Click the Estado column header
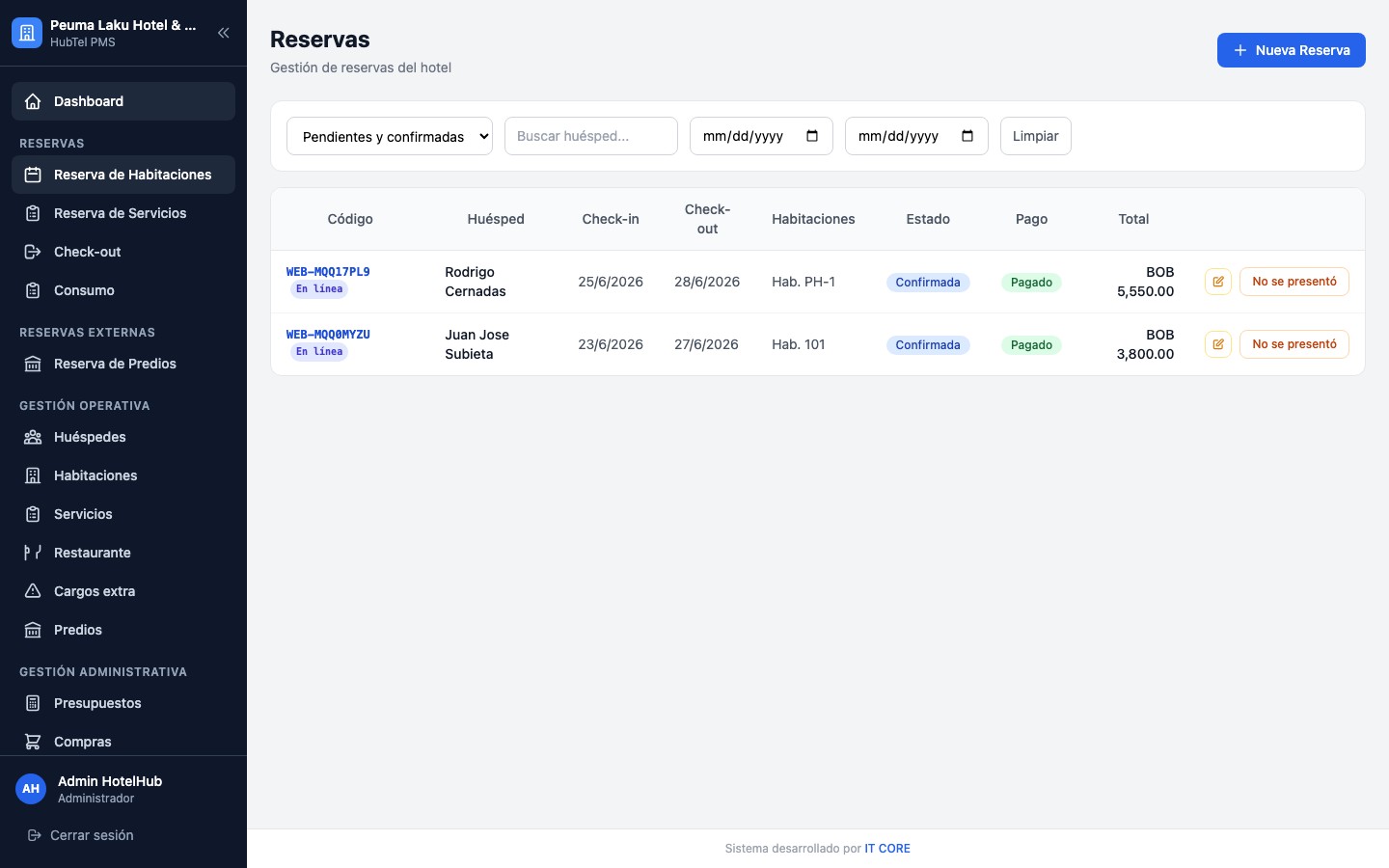This screenshot has width=1389, height=868. pos(928,219)
